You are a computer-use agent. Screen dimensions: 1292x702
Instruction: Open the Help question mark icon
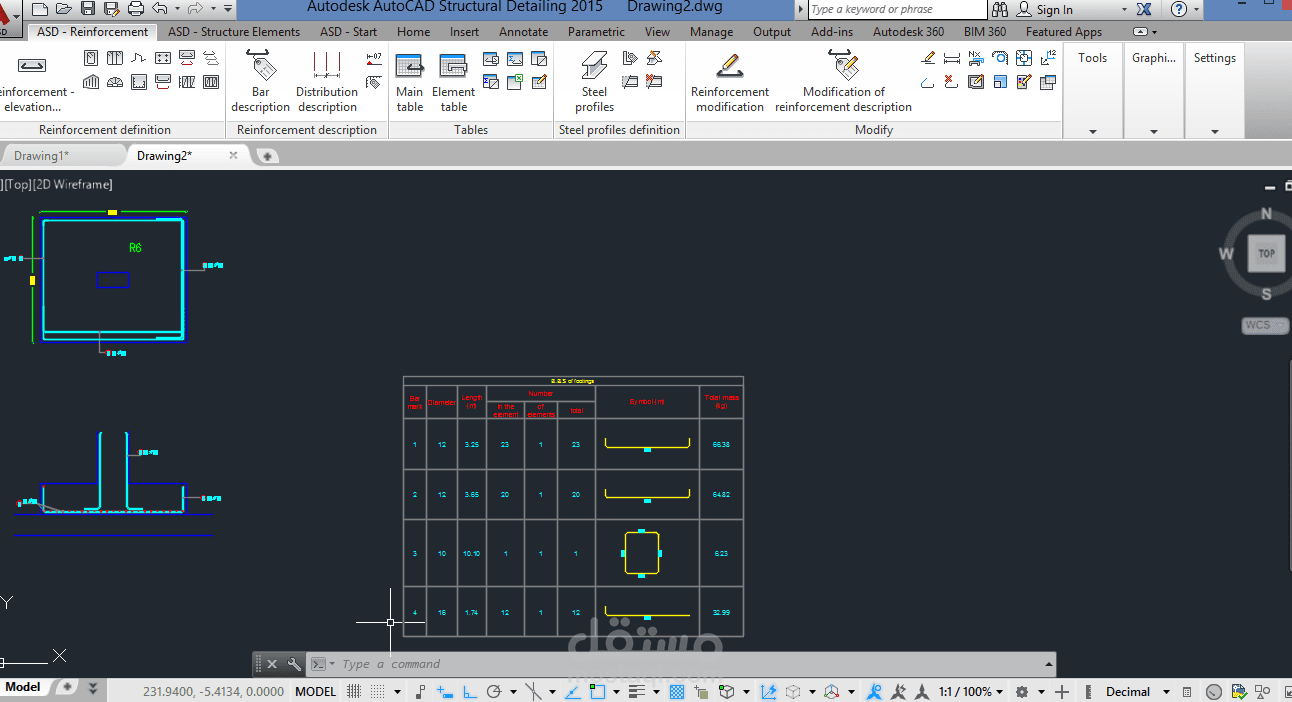point(1179,9)
